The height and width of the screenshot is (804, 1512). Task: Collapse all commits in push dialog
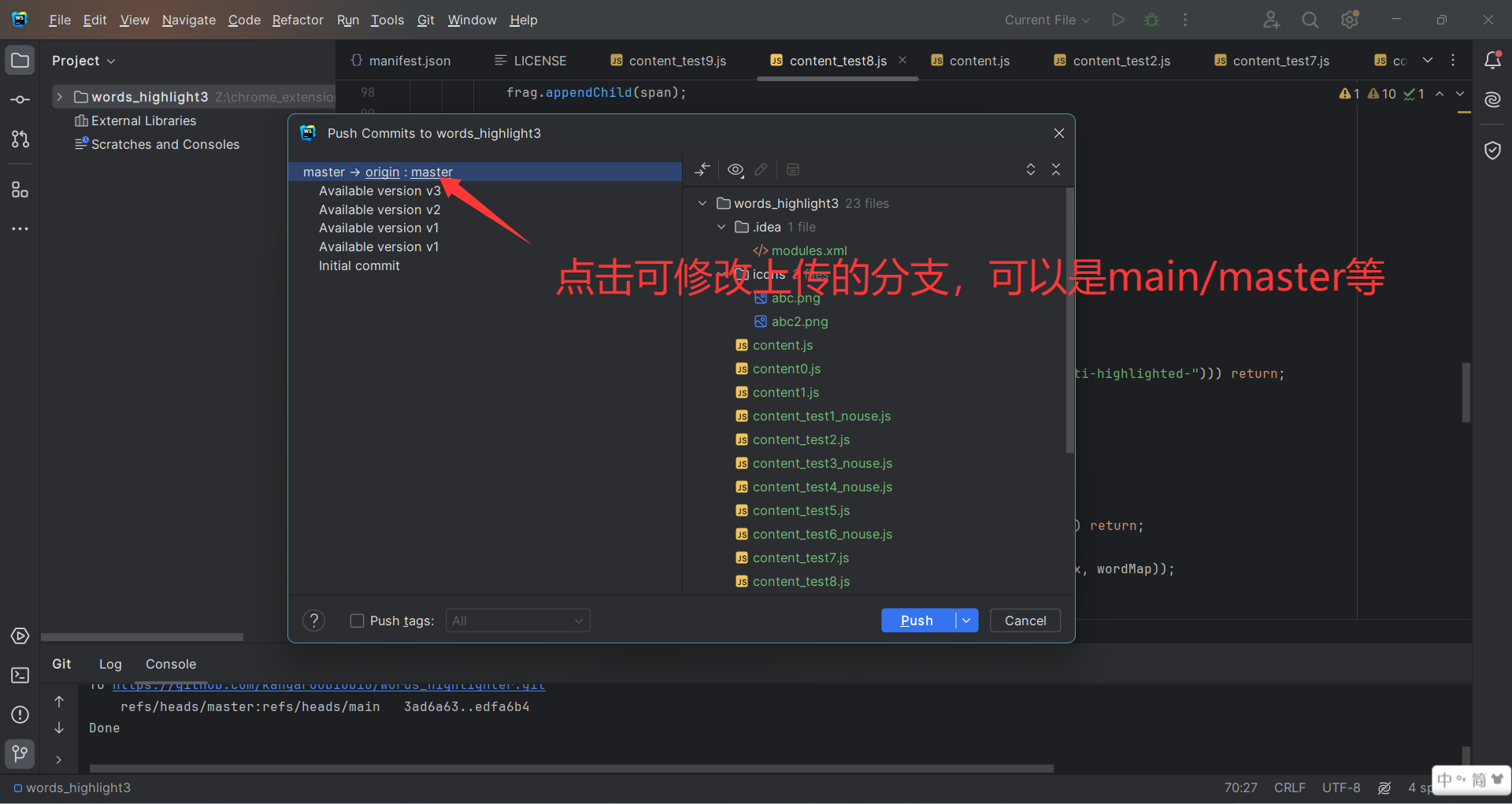[1056, 169]
